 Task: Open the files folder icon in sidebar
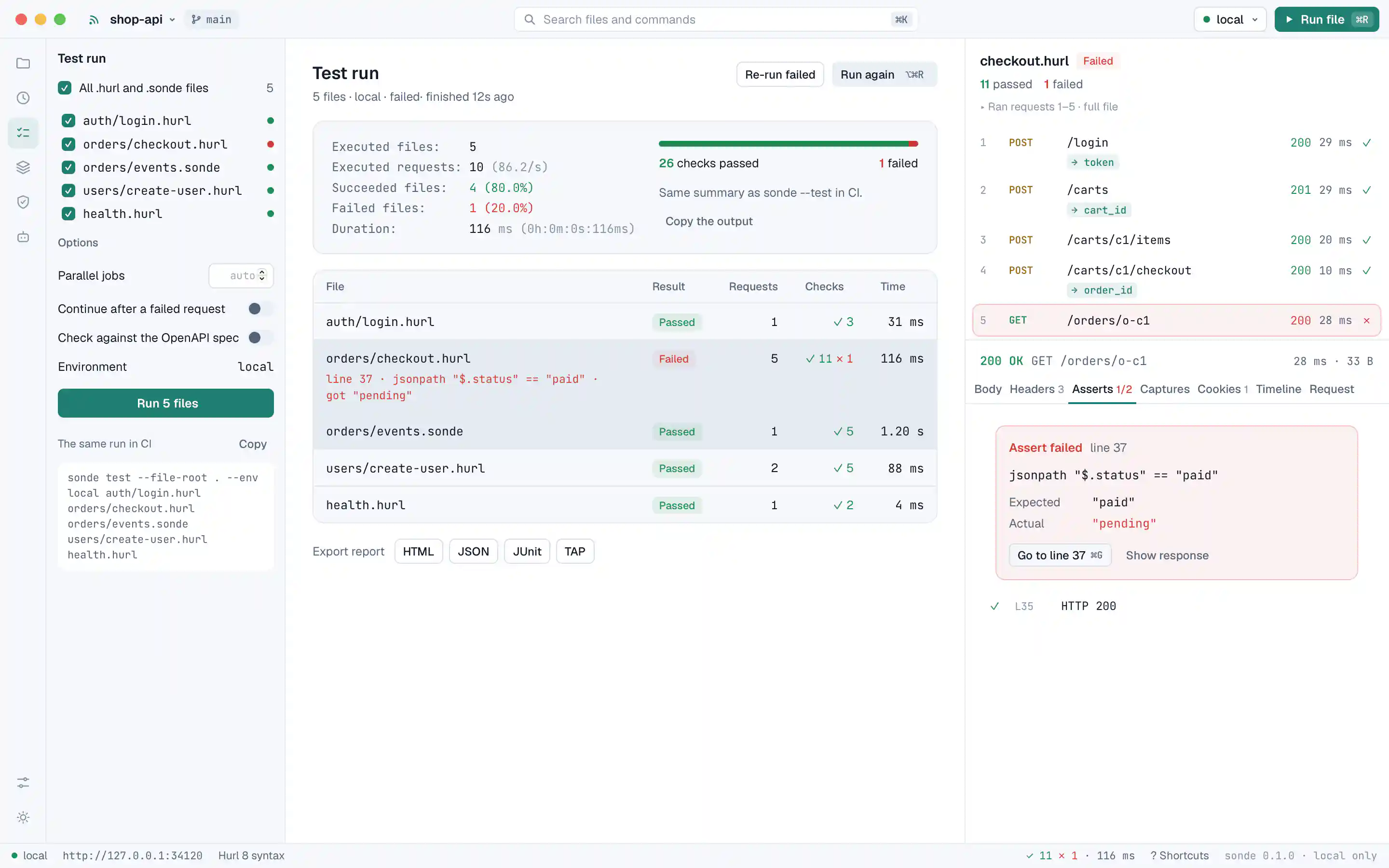(23, 63)
